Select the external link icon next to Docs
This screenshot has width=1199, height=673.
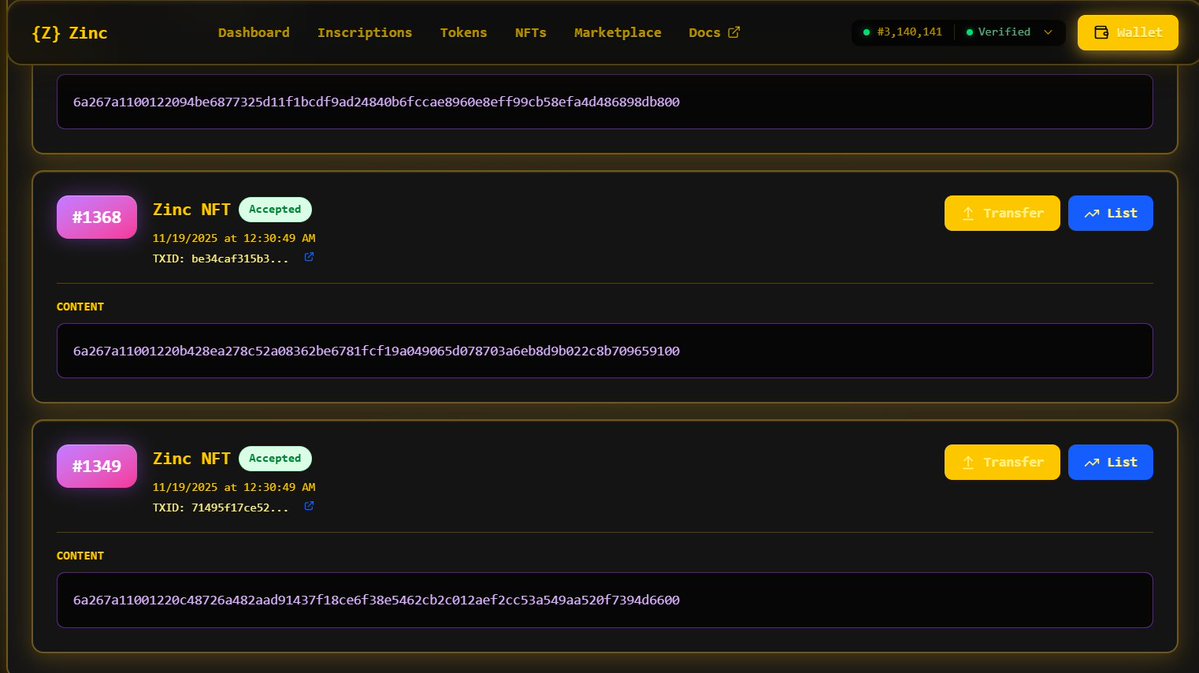tap(735, 31)
